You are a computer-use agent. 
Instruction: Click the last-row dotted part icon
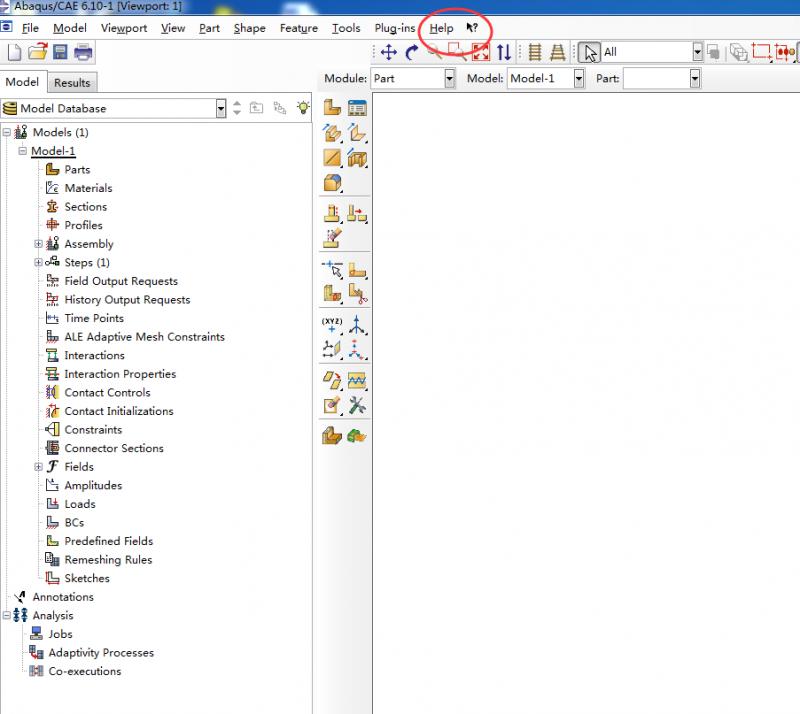332,436
